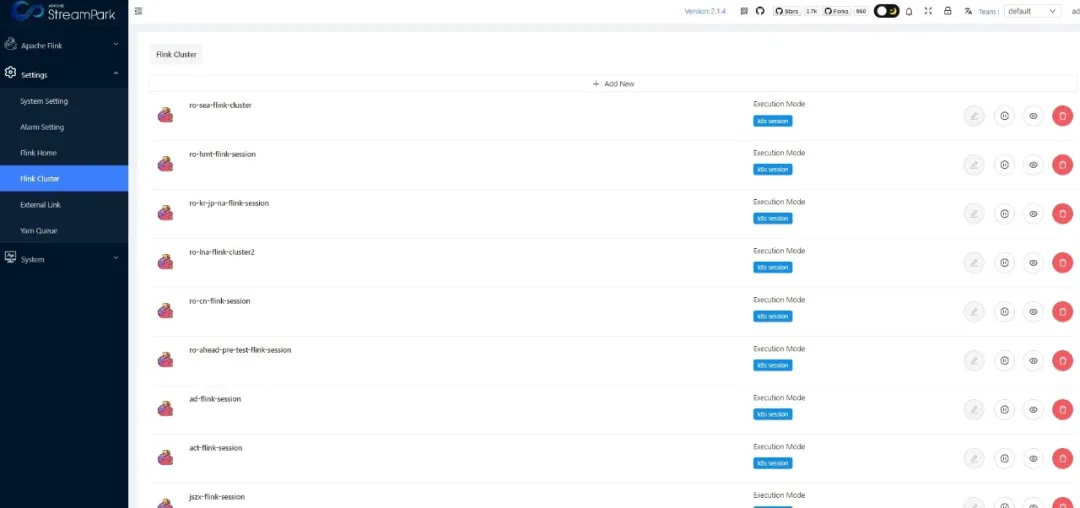1080x508 pixels.
Task: Enter fullscreen mode from the header
Action: 928,11
